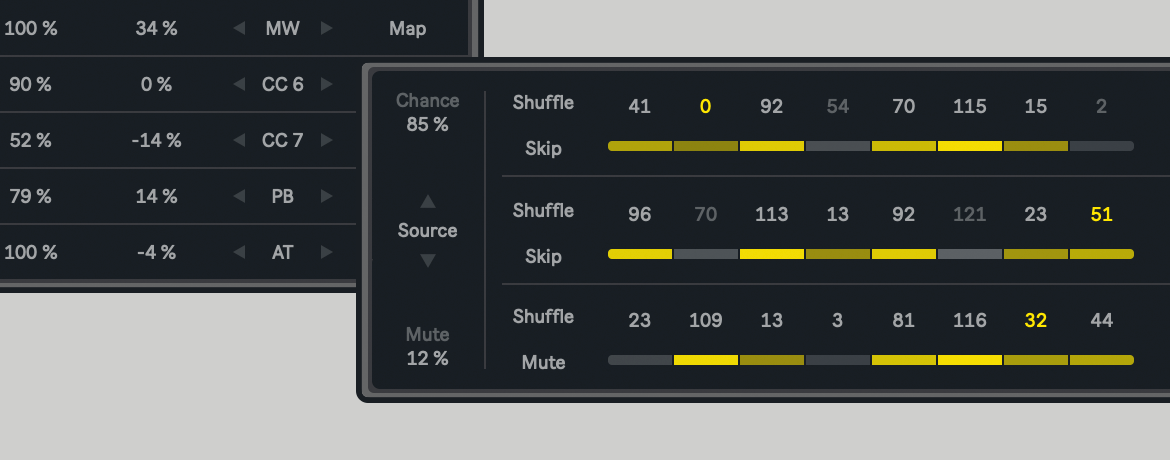Image resolution: width=1170 pixels, height=460 pixels.
Task: Click left arrow beside MW source
Action: (x=239, y=28)
